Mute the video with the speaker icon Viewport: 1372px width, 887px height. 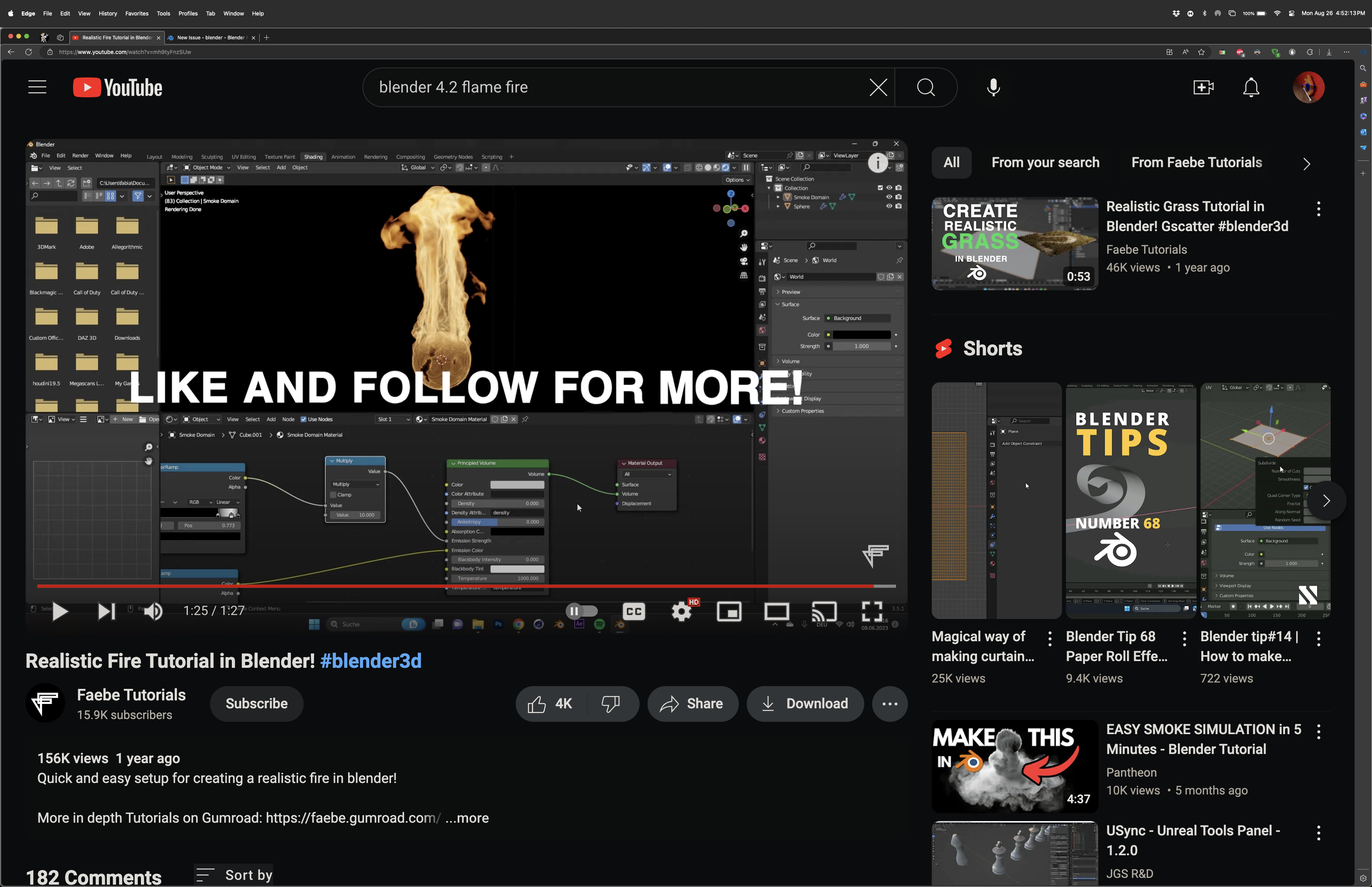click(153, 611)
